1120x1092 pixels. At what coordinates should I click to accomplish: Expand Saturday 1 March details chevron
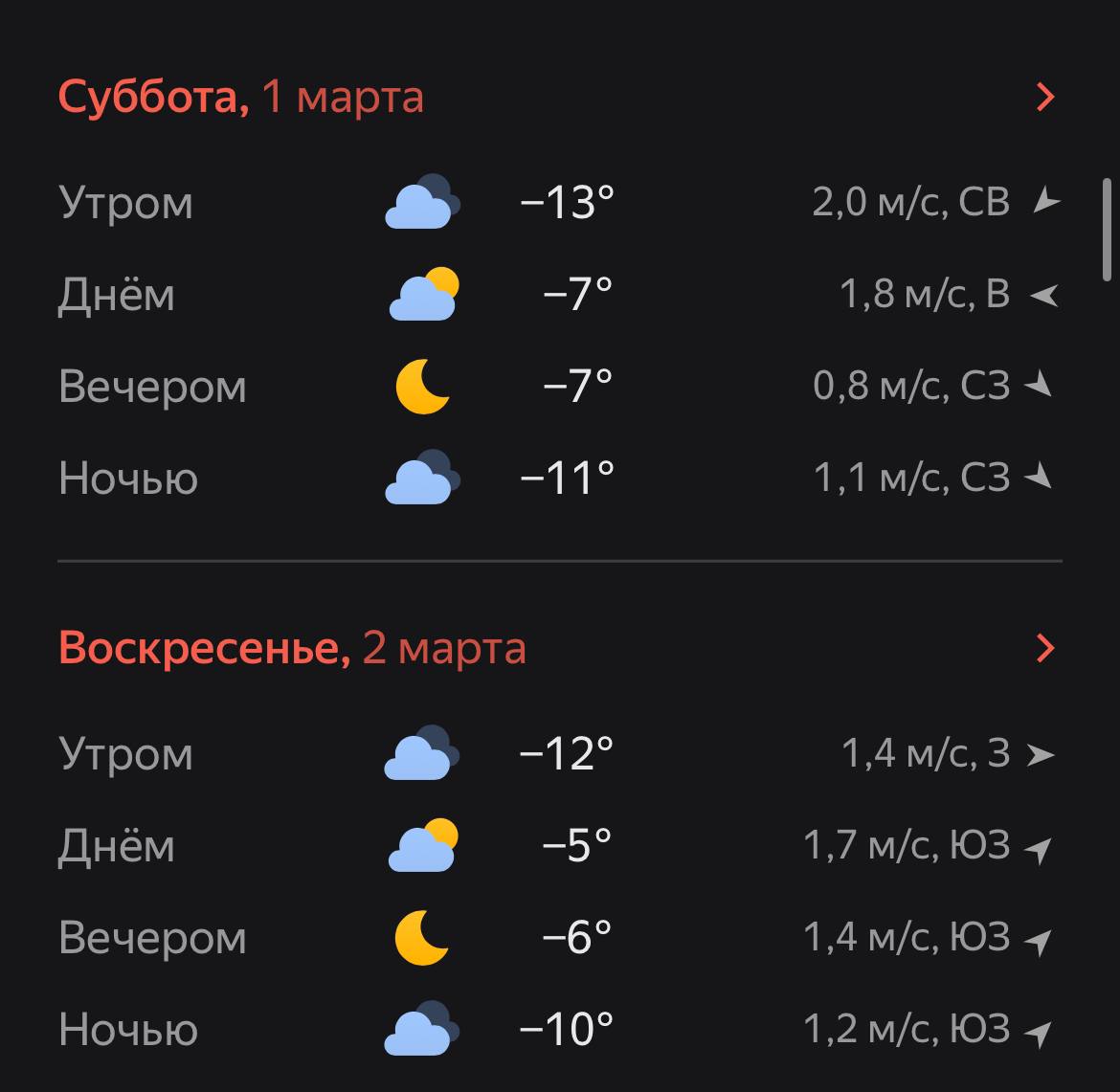click(x=1045, y=97)
